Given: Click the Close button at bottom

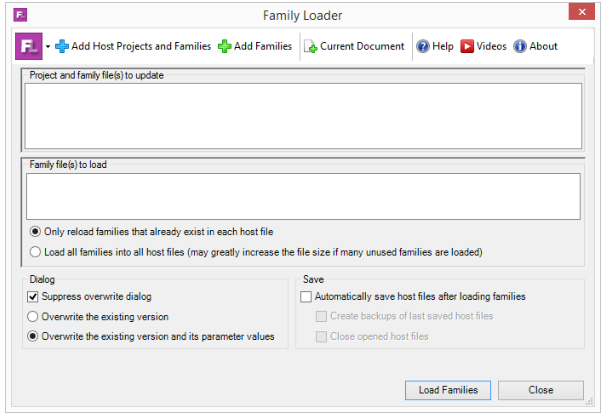Looking at the screenshot, I should [x=541, y=390].
